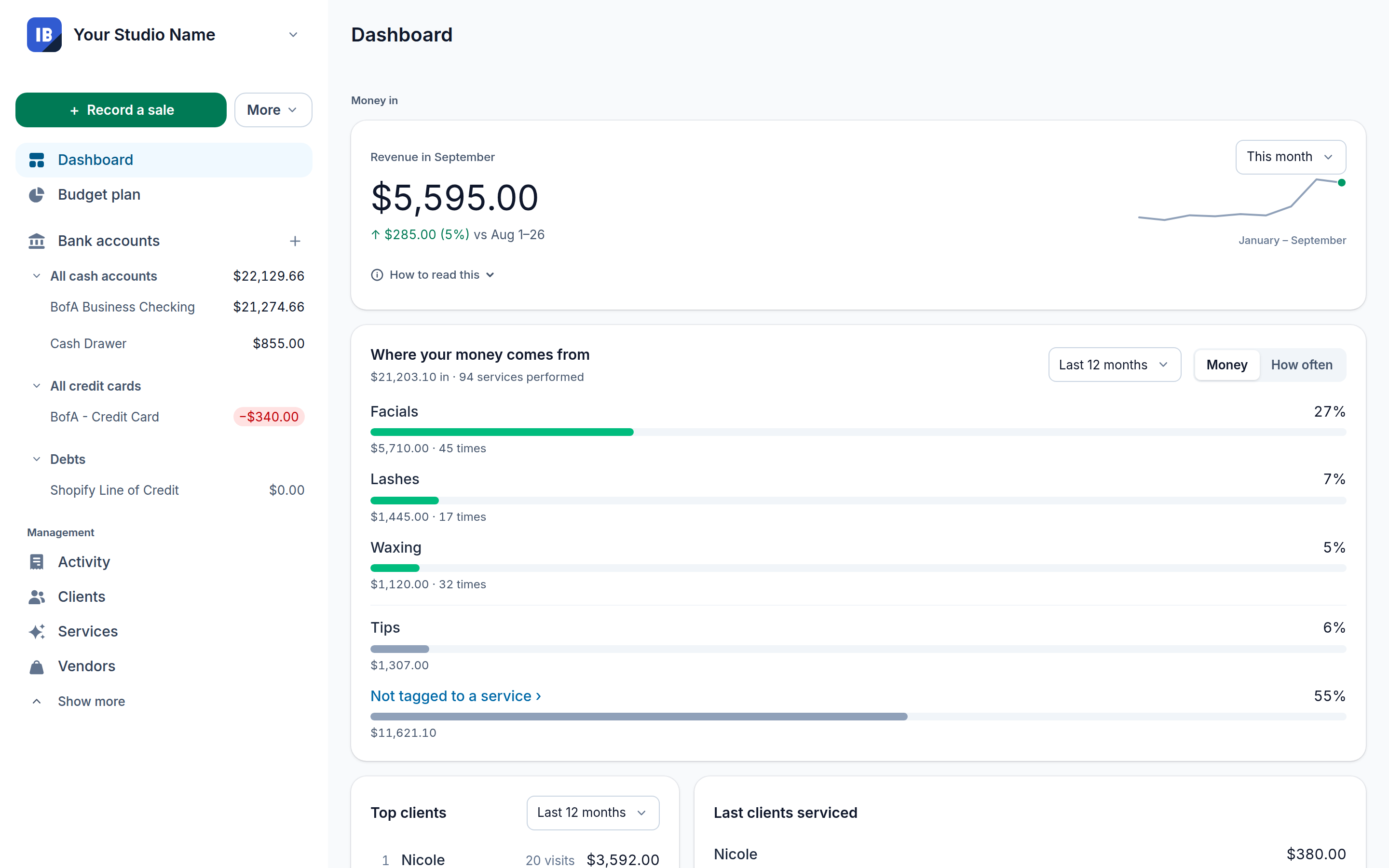The height and width of the screenshot is (868, 1389).
Task: Open the Top clients Last 12 months dropdown
Action: pyautogui.click(x=593, y=813)
